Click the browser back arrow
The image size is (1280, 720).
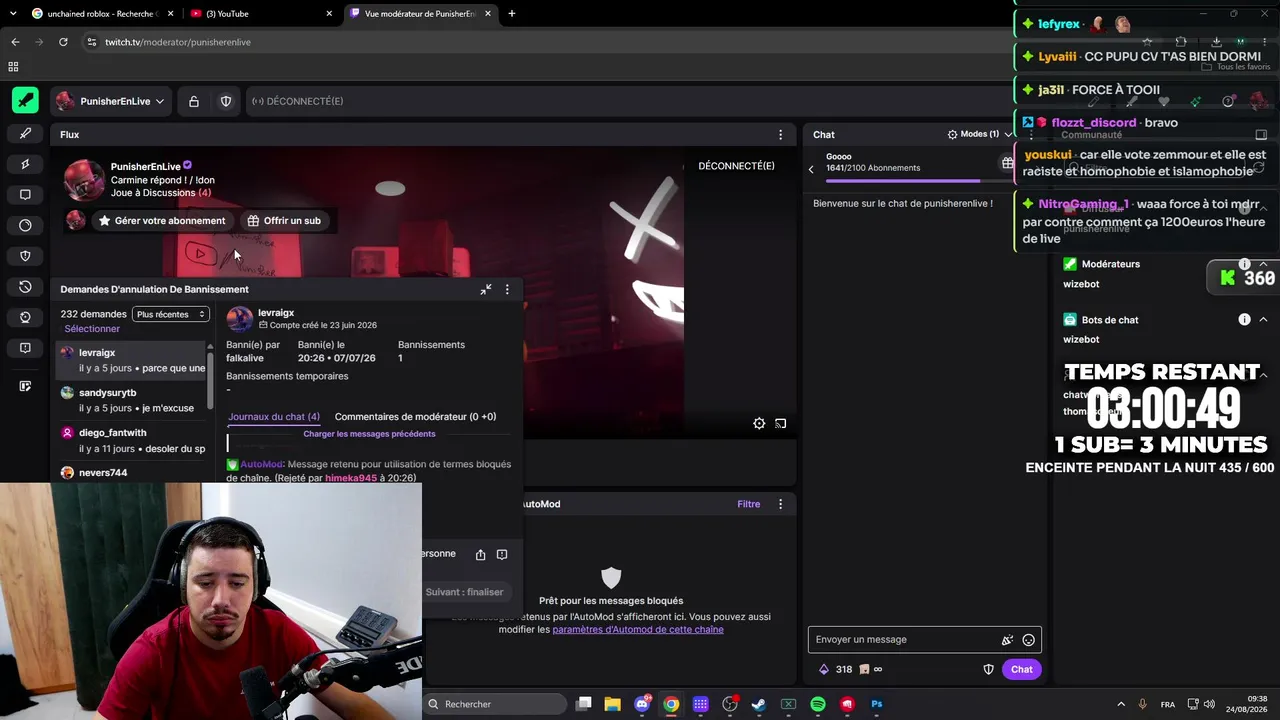pos(15,42)
